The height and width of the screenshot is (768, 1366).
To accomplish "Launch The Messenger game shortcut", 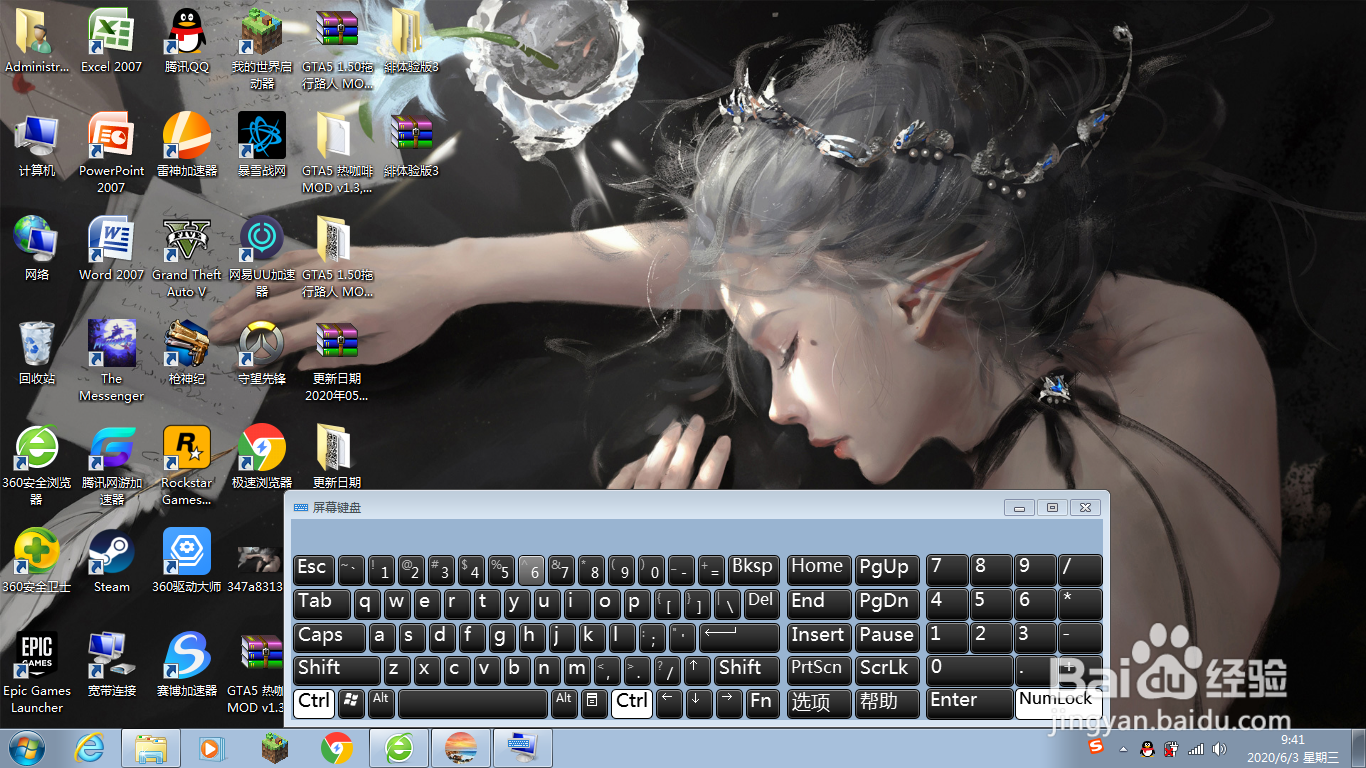I will (111, 360).
